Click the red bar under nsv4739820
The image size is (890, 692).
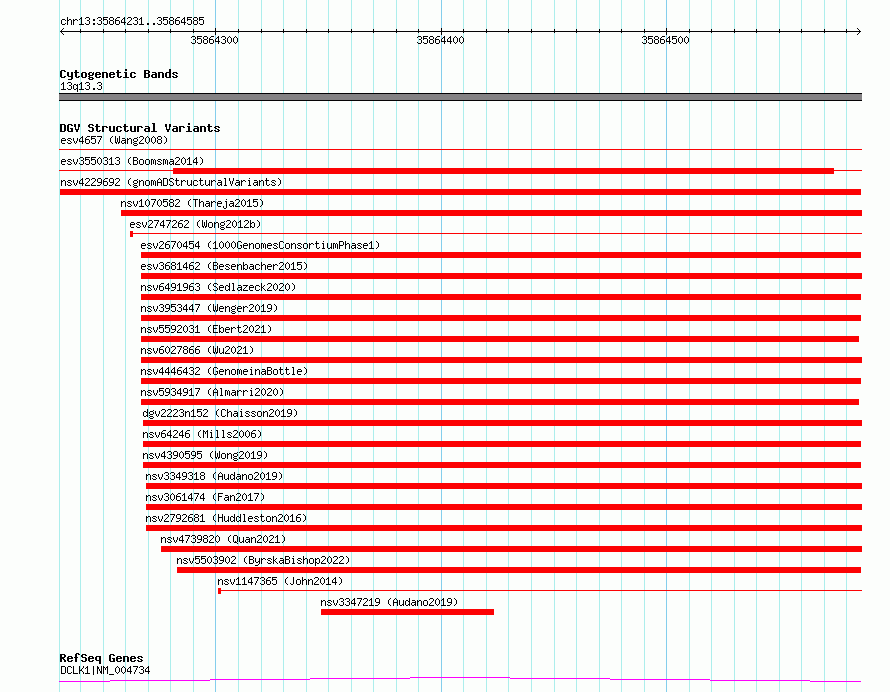(x=511, y=549)
